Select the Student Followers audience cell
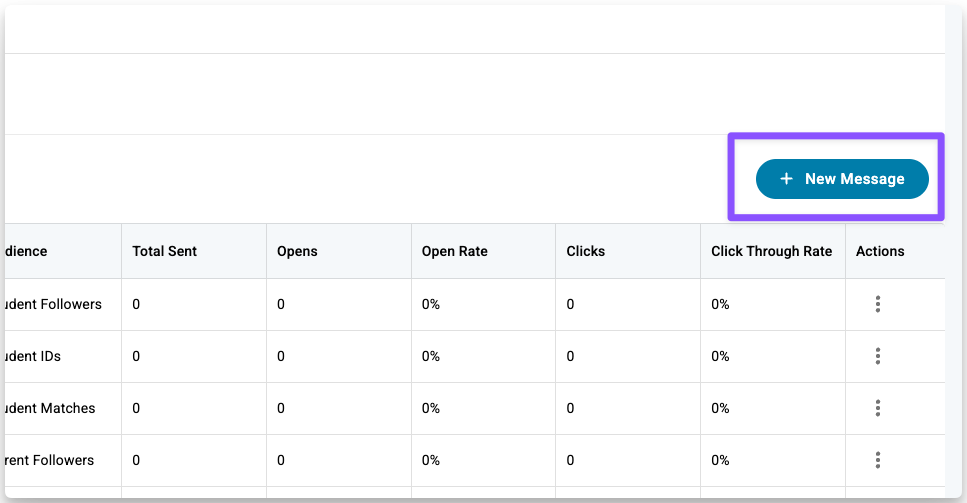The image size is (967, 503). (x=54, y=304)
